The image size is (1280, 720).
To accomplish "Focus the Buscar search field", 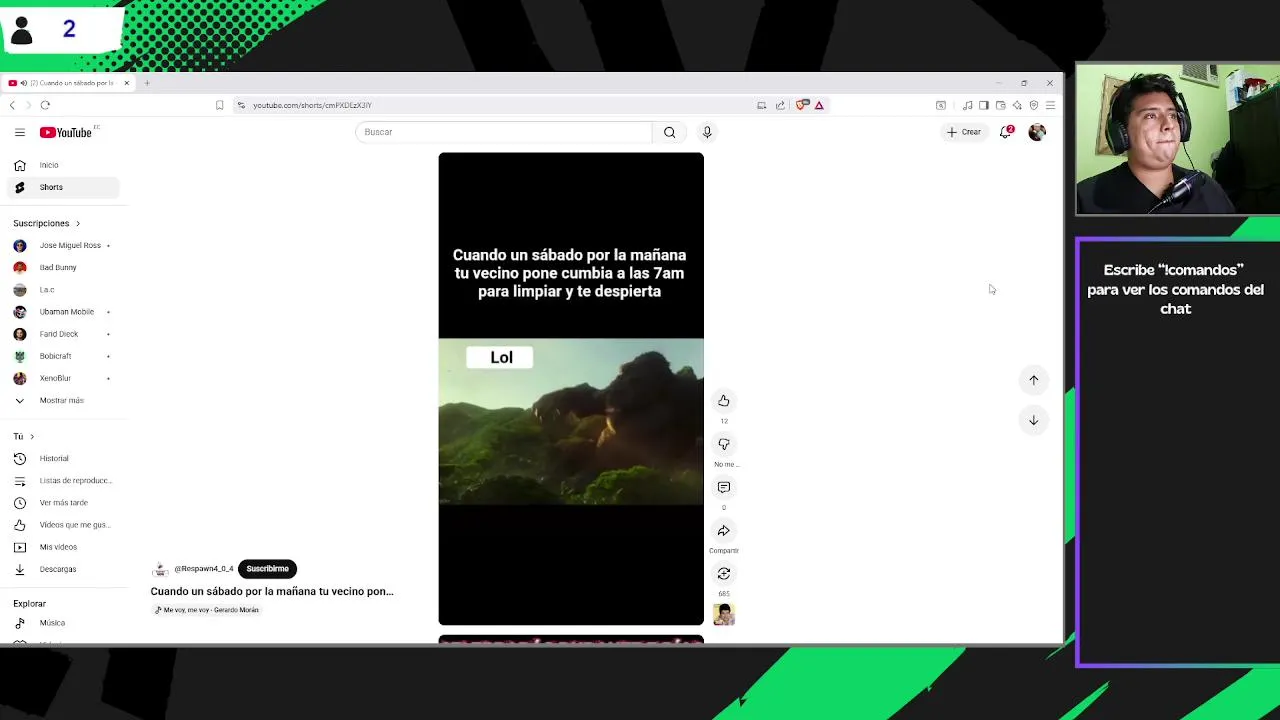I will pos(503,132).
